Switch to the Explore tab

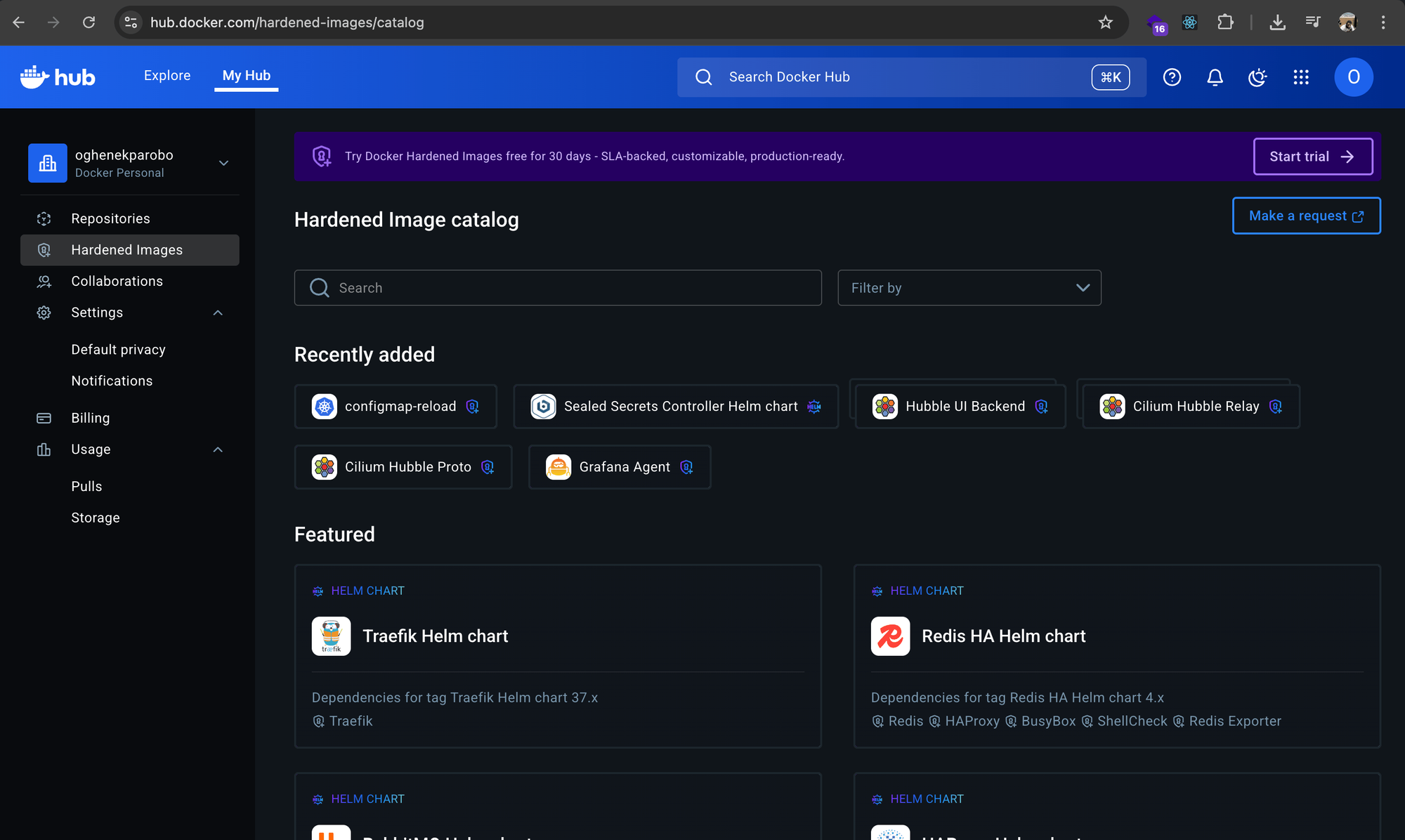[x=167, y=76]
